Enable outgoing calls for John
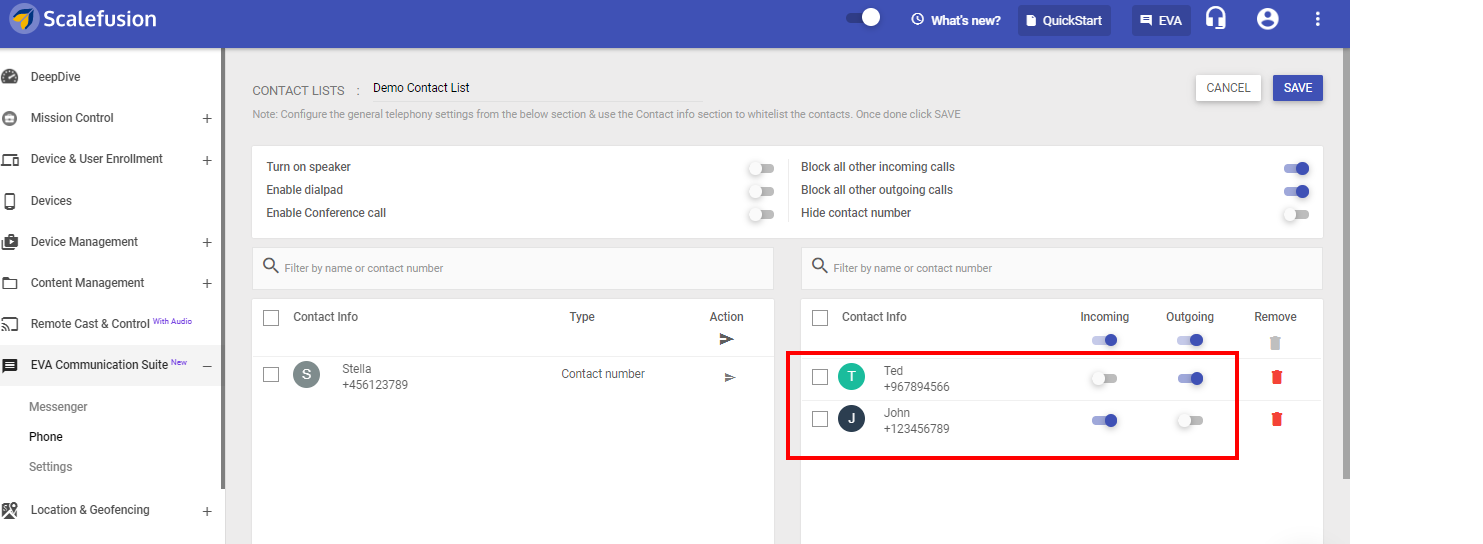Image resolution: width=1483 pixels, height=544 pixels. [x=1190, y=421]
